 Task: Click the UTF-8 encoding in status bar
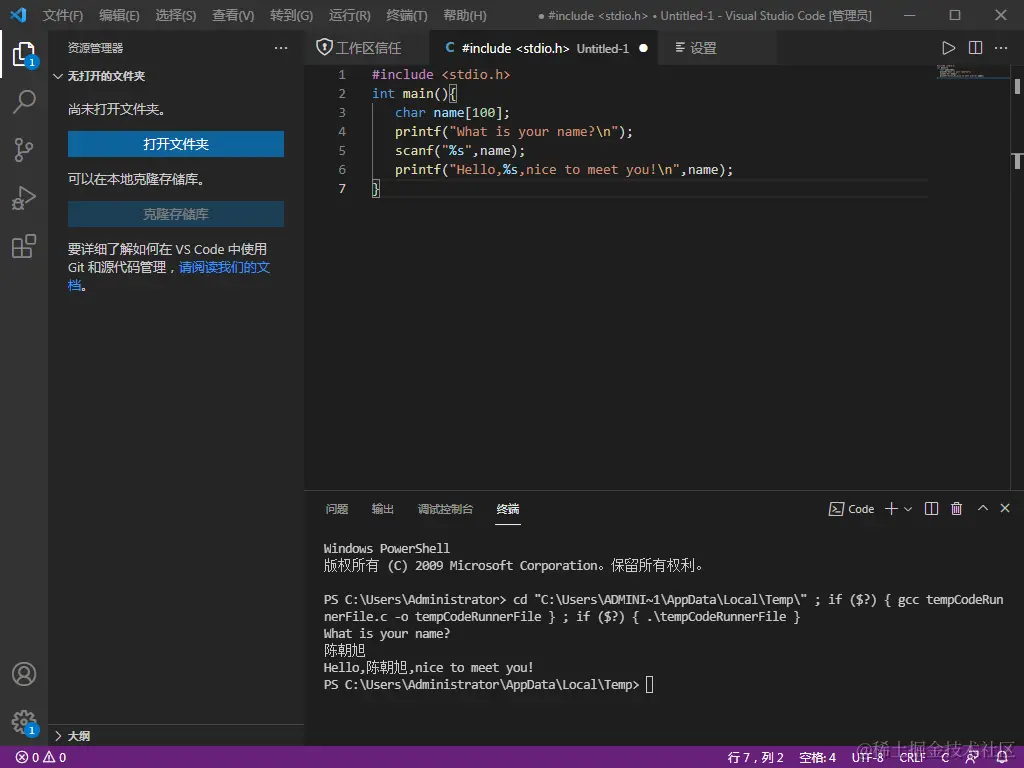pyautogui.click(x=867, y=757)
